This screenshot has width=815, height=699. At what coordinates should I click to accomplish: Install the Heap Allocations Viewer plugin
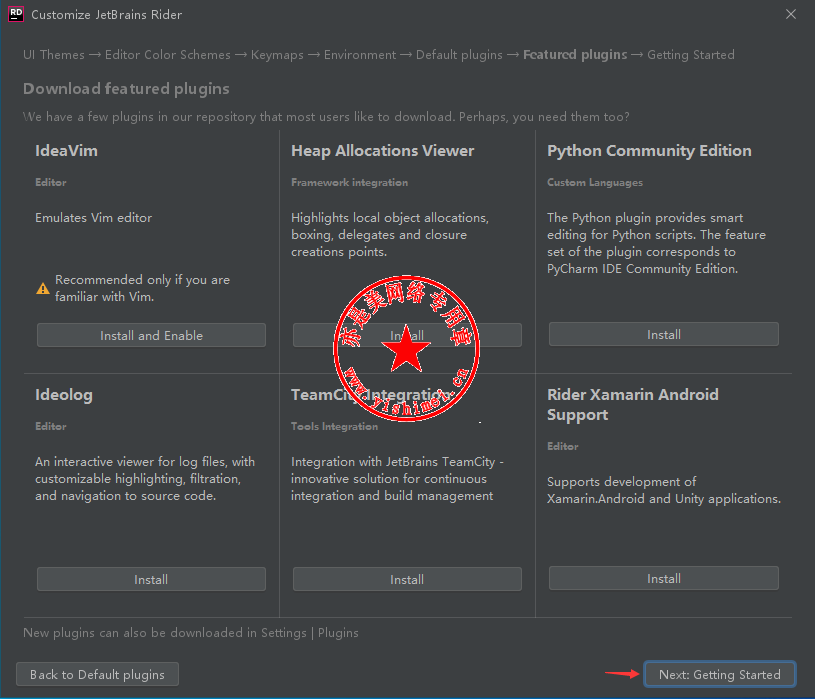(x=407, y=335)
